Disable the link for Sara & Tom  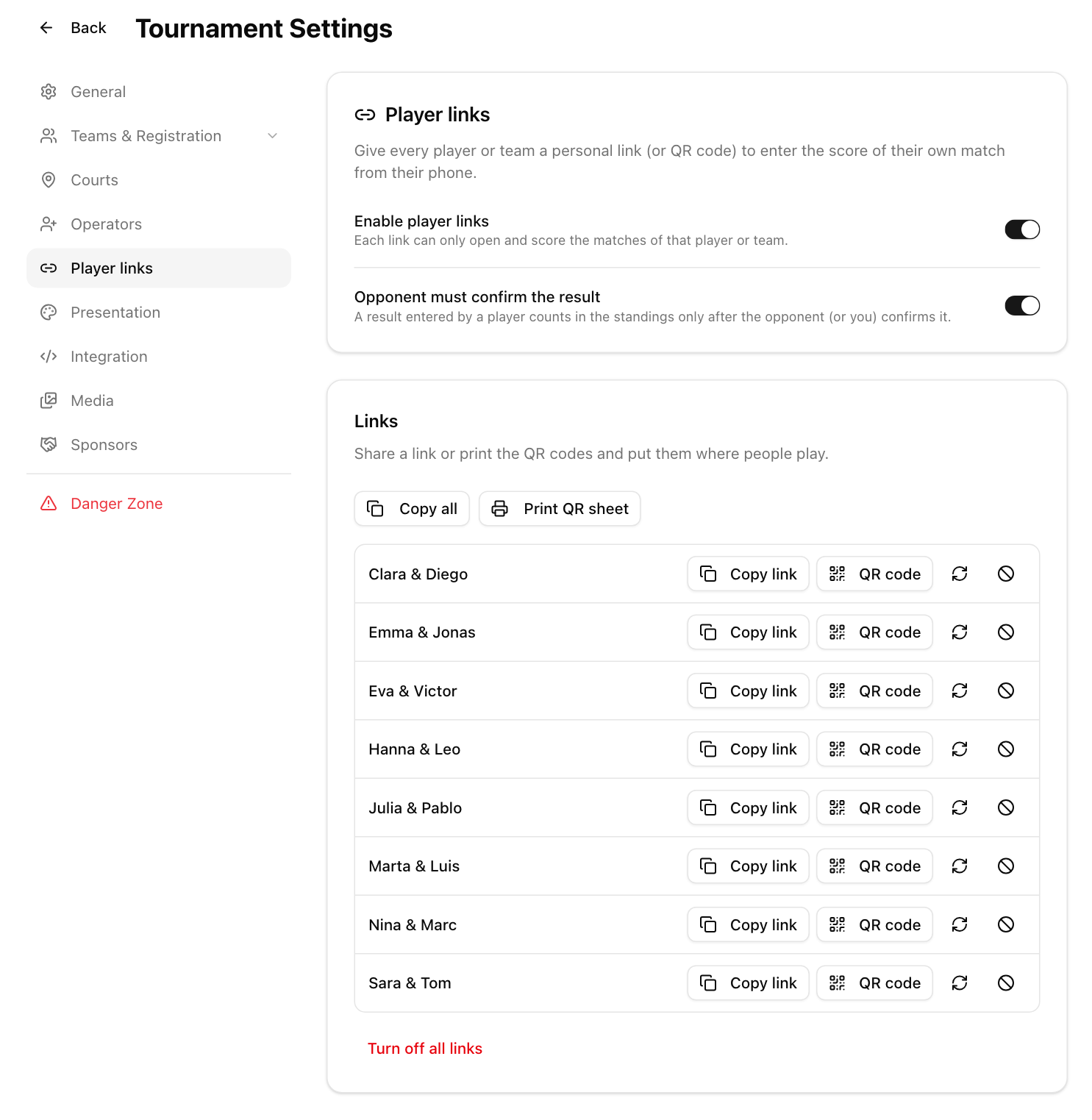tap(1006, 983)
